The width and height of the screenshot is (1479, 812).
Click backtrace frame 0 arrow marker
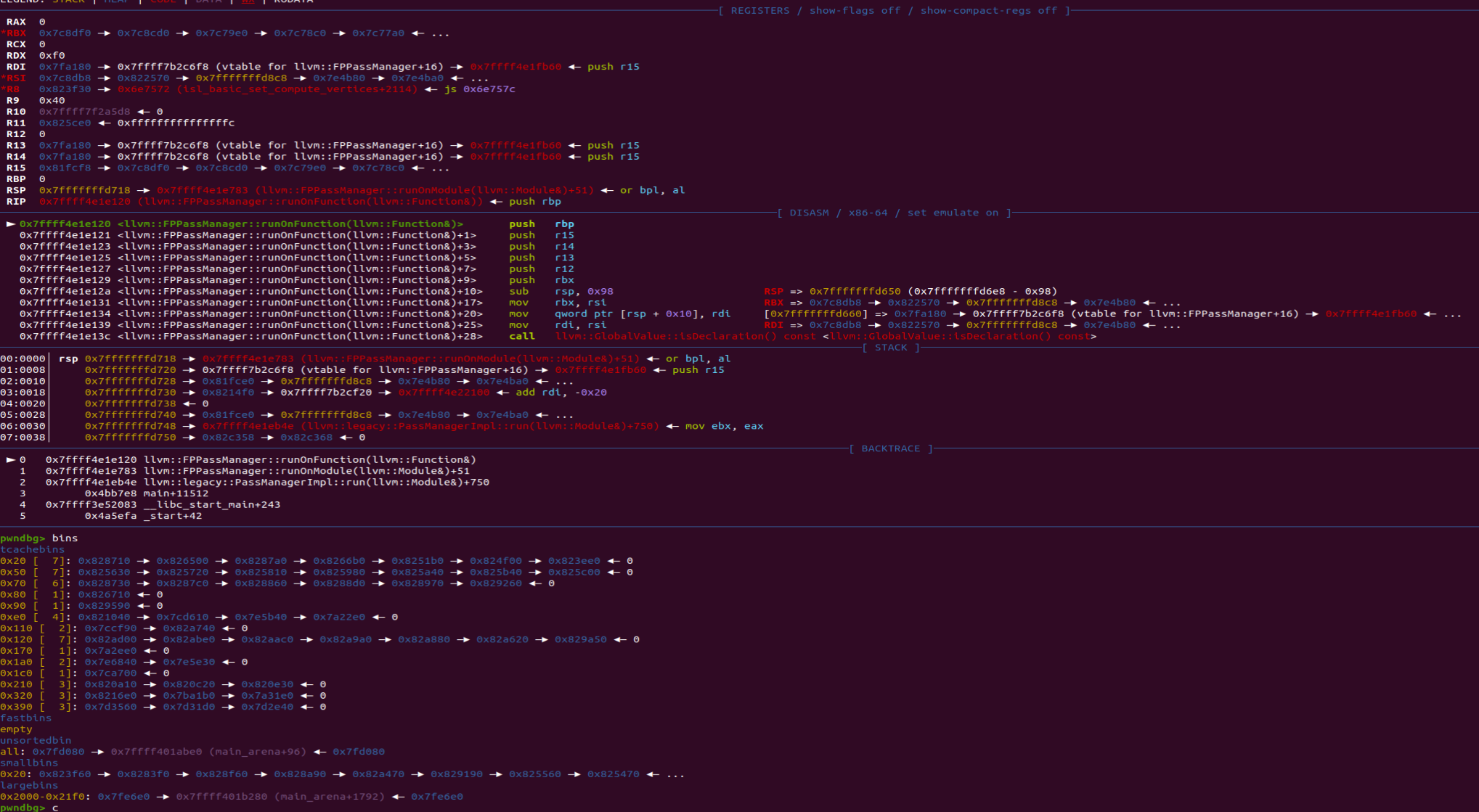click(x=11, y=460)
